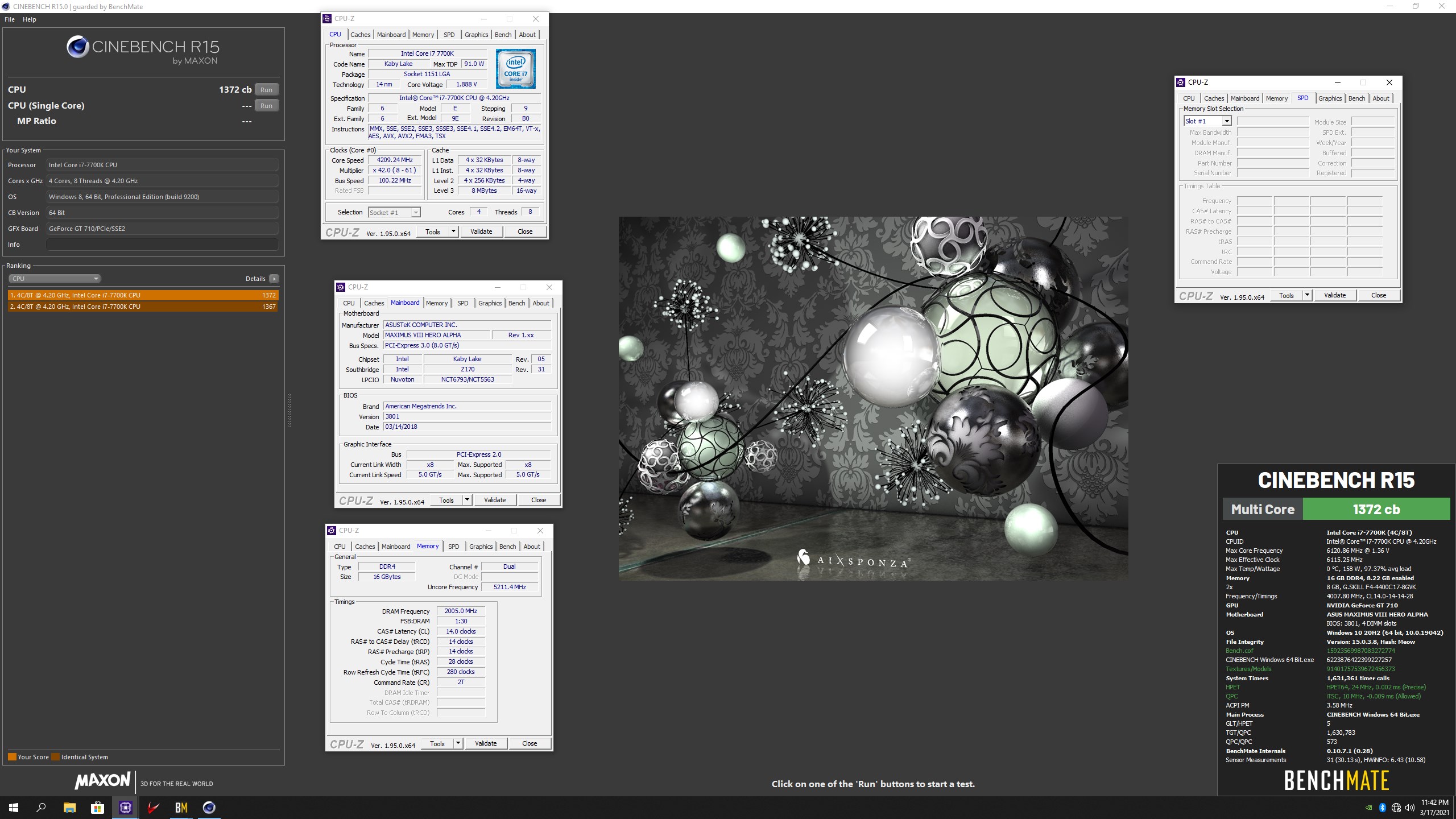
Task: Select Graphics tab in Mainboard CPU-Z window
Action: (490, 303)
